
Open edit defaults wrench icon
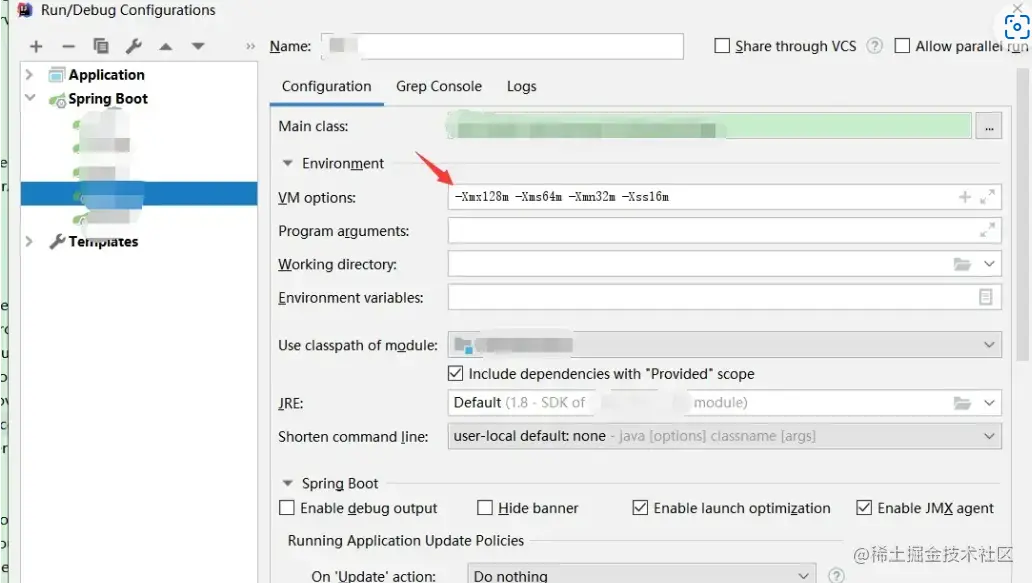pos(134,46)
